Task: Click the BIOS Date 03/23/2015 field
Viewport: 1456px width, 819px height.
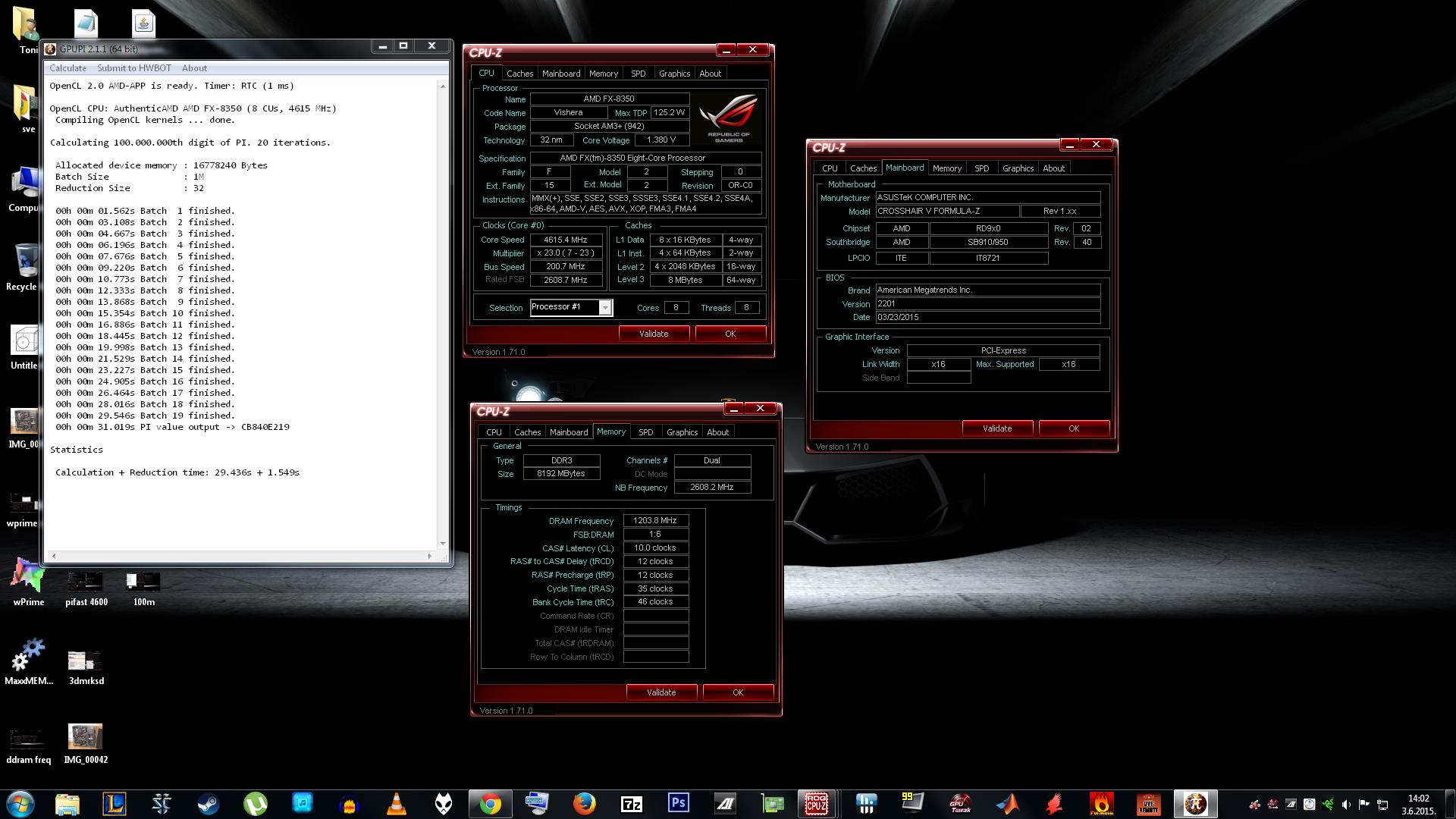Action: (x=988, y=318)
